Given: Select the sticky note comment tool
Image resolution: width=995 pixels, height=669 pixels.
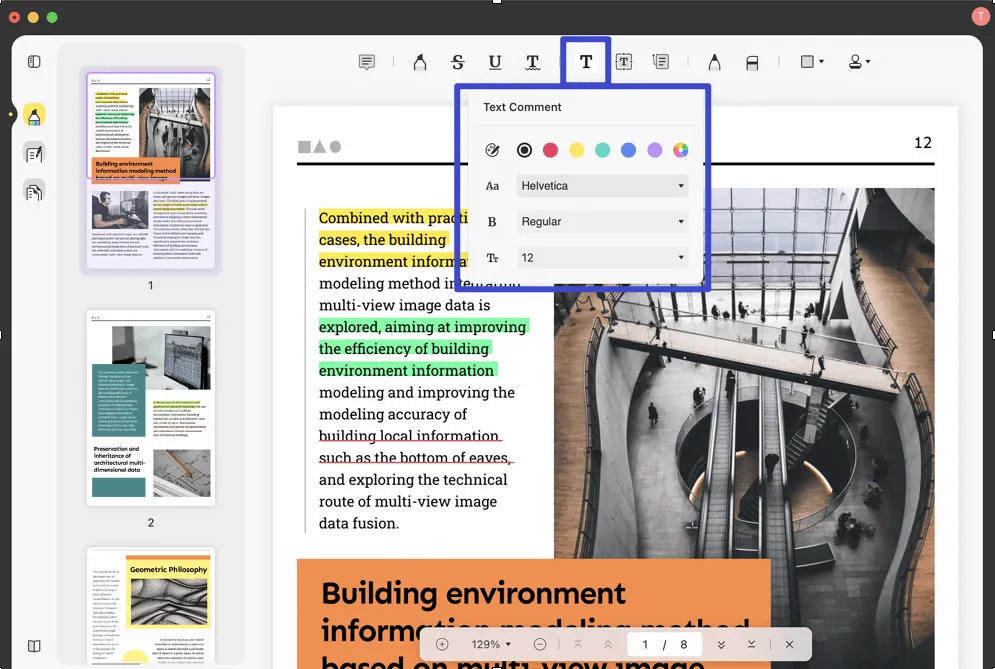Looking at the screenshot, I should 367,62.
